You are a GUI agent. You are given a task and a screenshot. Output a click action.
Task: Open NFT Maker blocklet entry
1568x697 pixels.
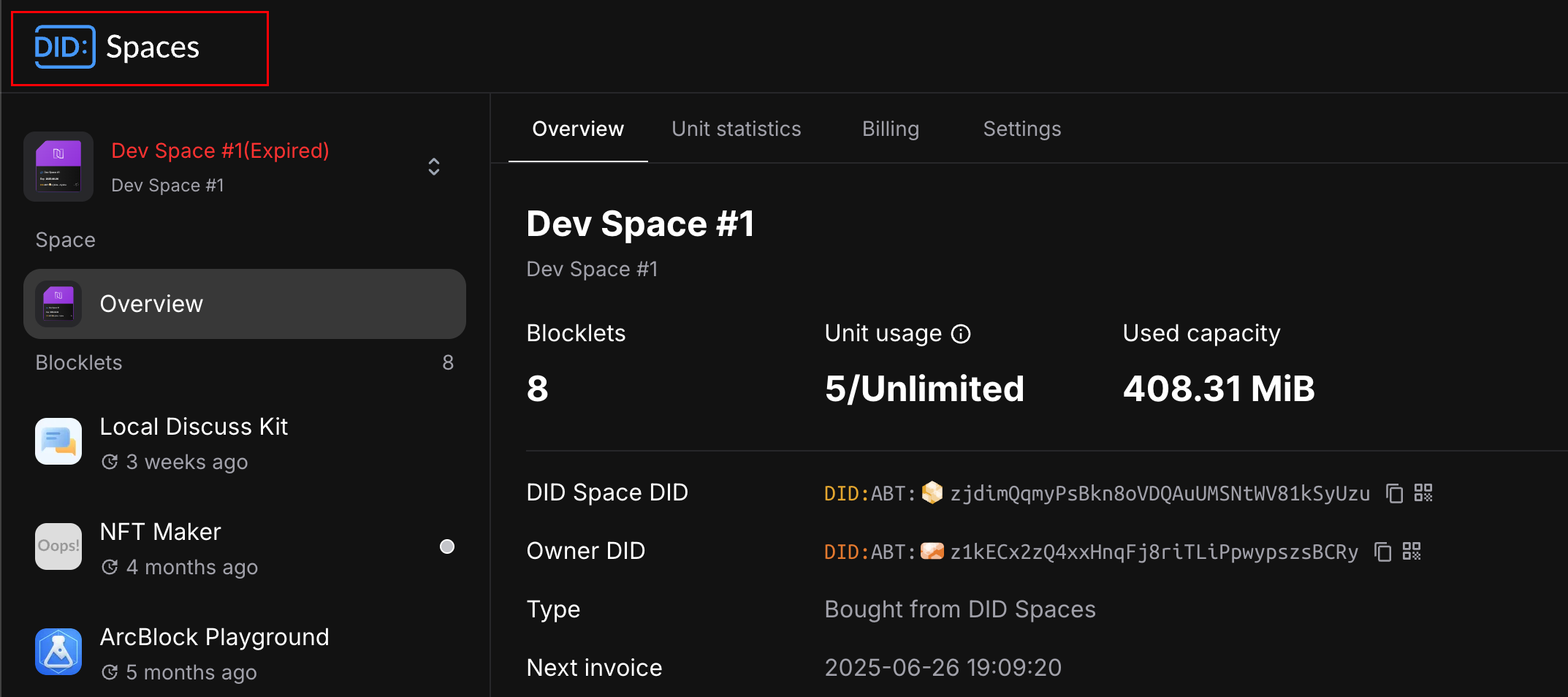(161, 533)
